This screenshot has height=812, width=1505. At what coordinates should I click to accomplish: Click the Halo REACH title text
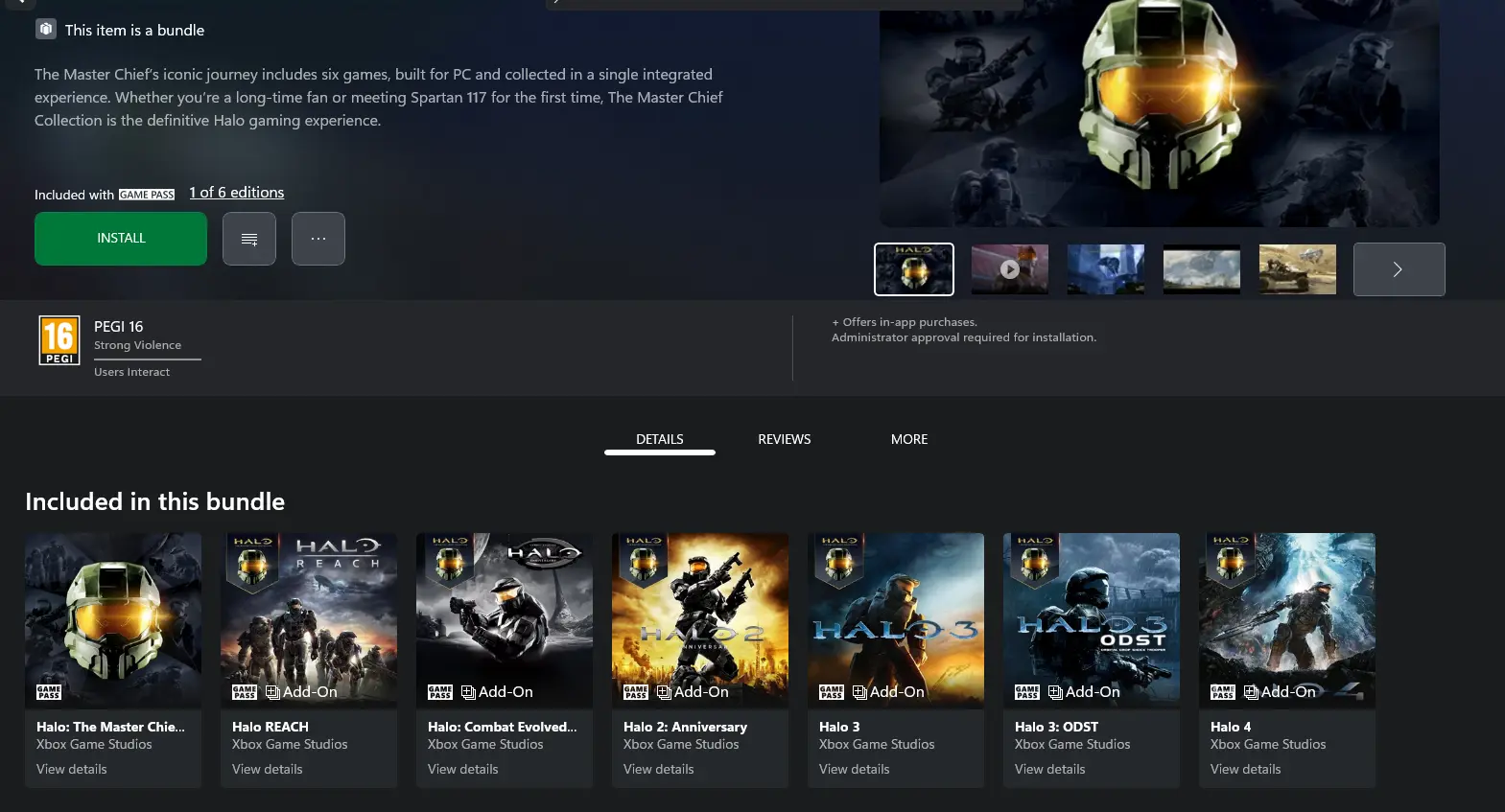pos(270,727)
